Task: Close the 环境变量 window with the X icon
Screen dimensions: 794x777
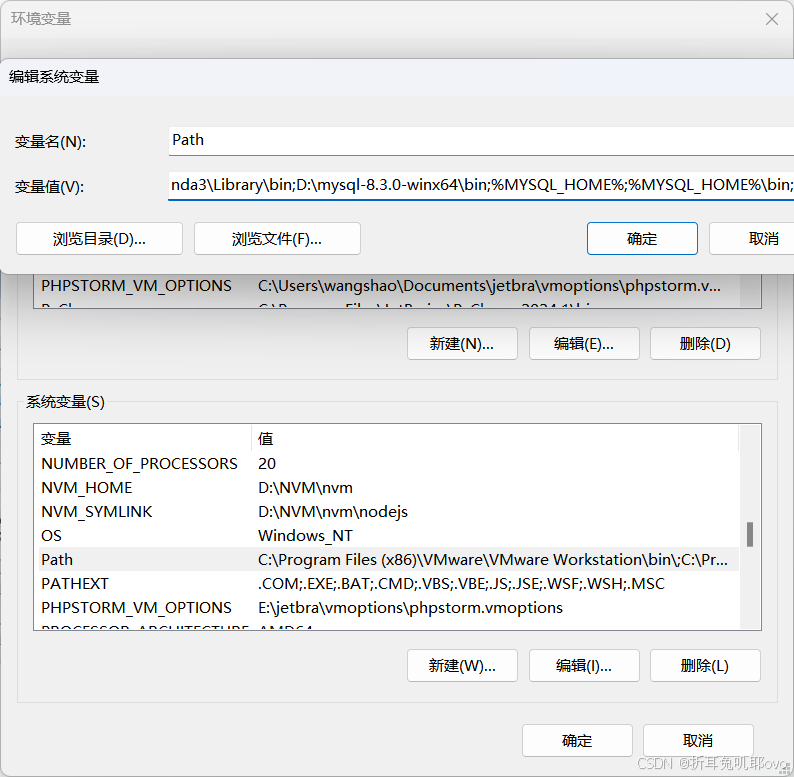Action: (x=771, y=19)
